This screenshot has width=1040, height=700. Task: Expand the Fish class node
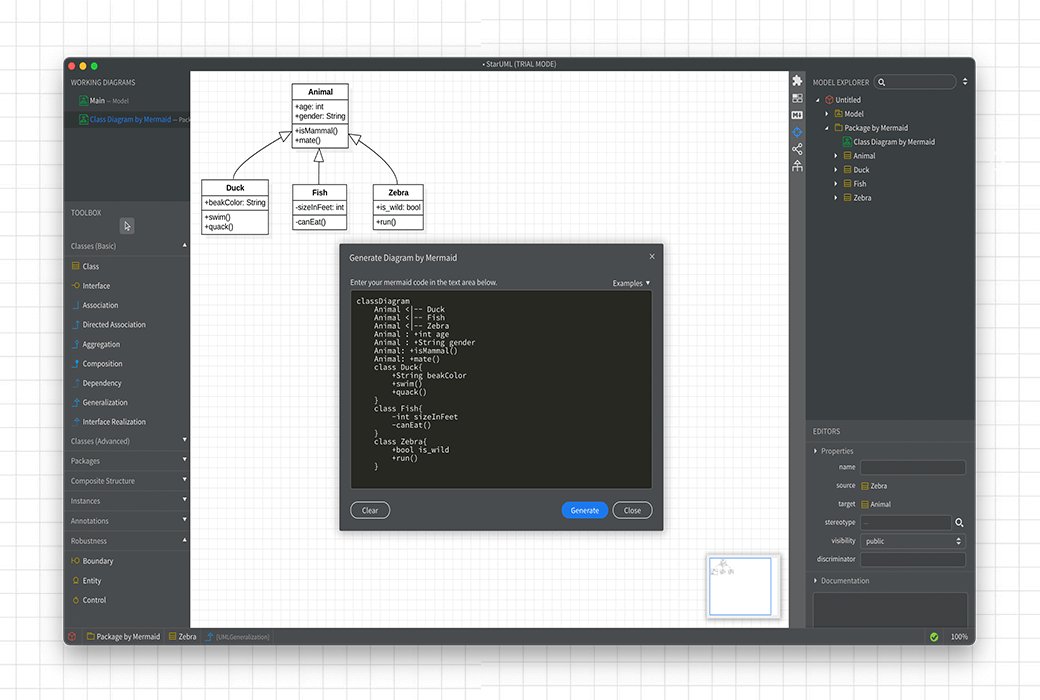(836, 184)
